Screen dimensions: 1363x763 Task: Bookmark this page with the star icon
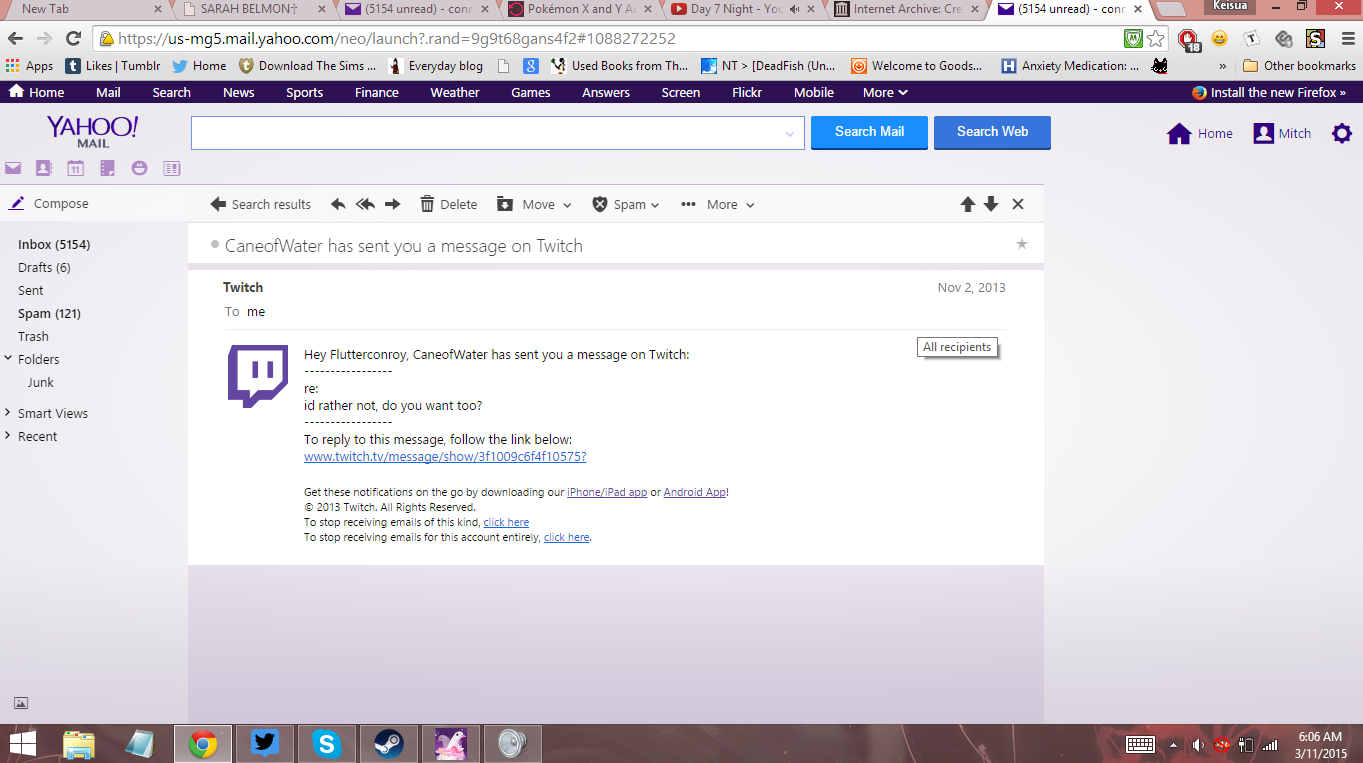coord(1156,39)
